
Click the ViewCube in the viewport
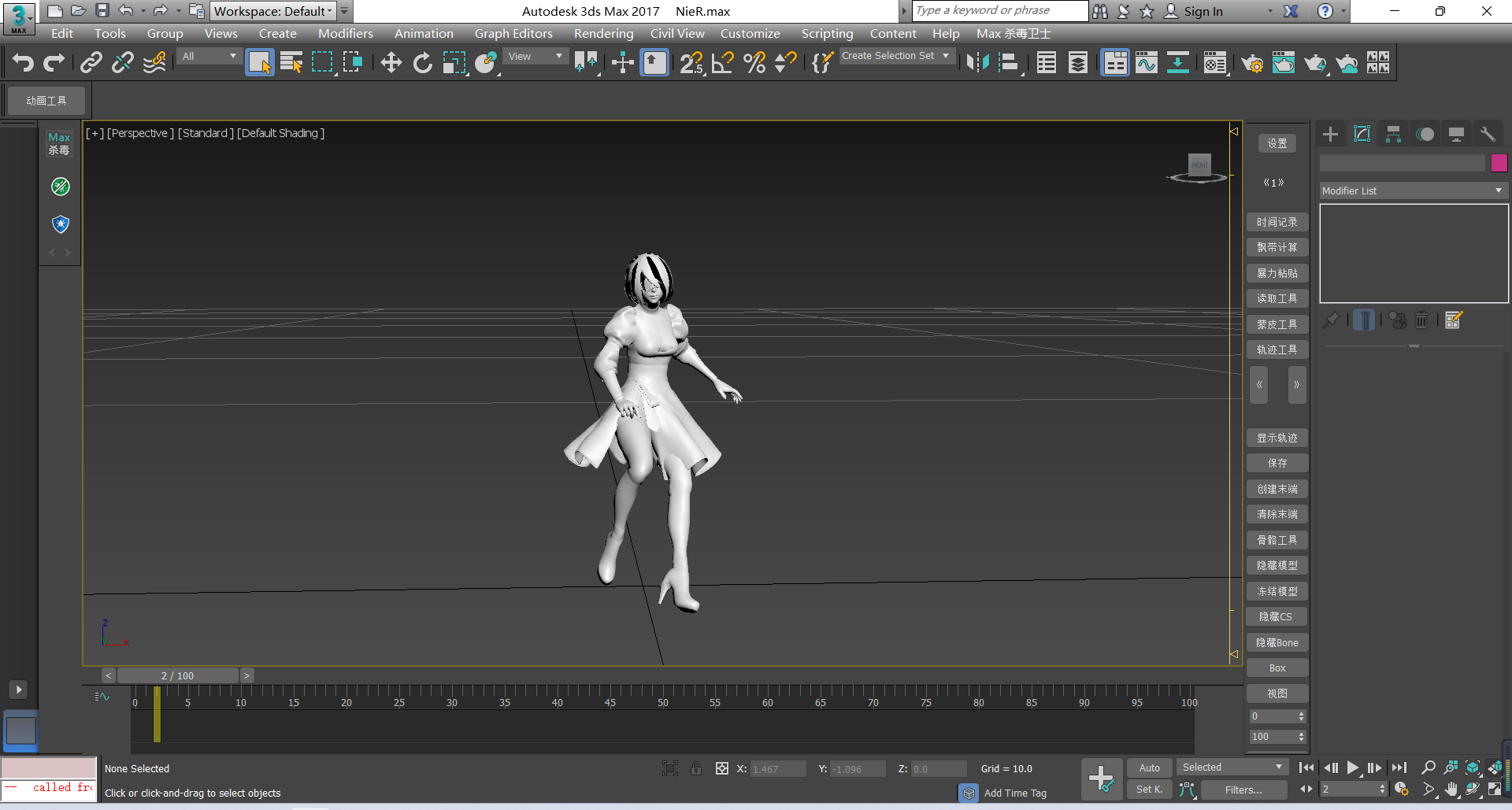pos(1199,167)
